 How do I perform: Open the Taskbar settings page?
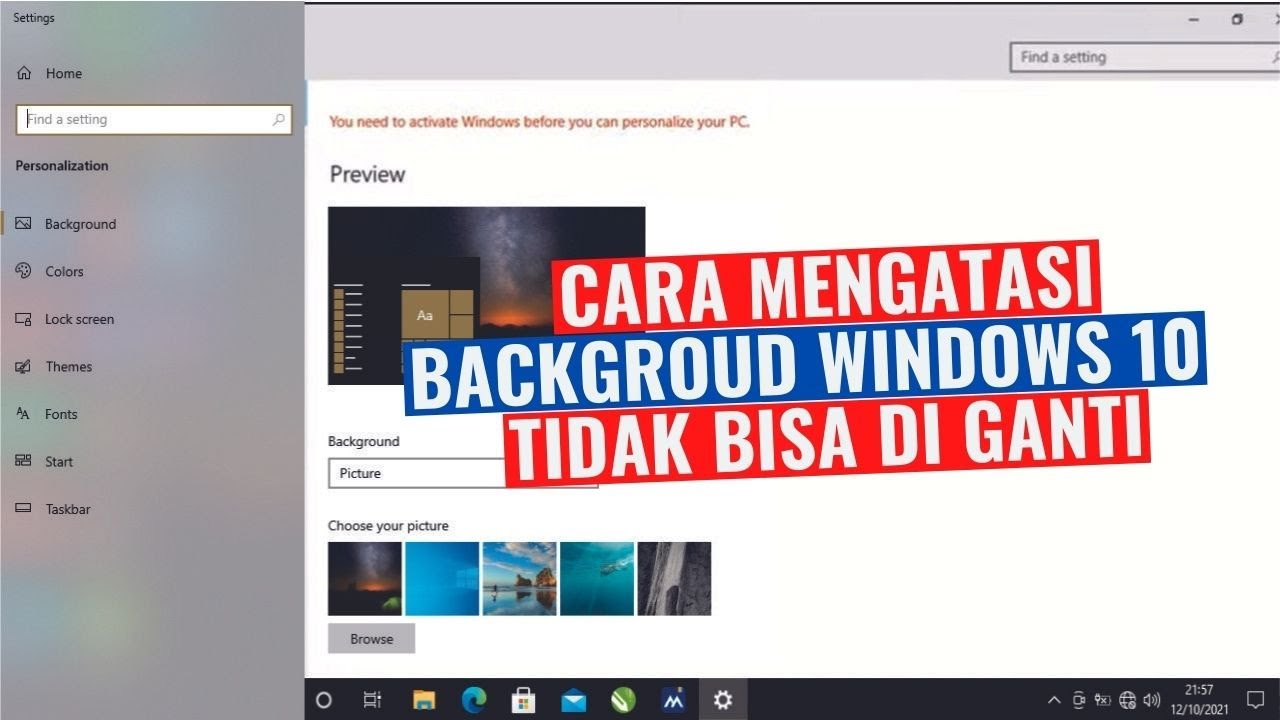click(68, 509)
